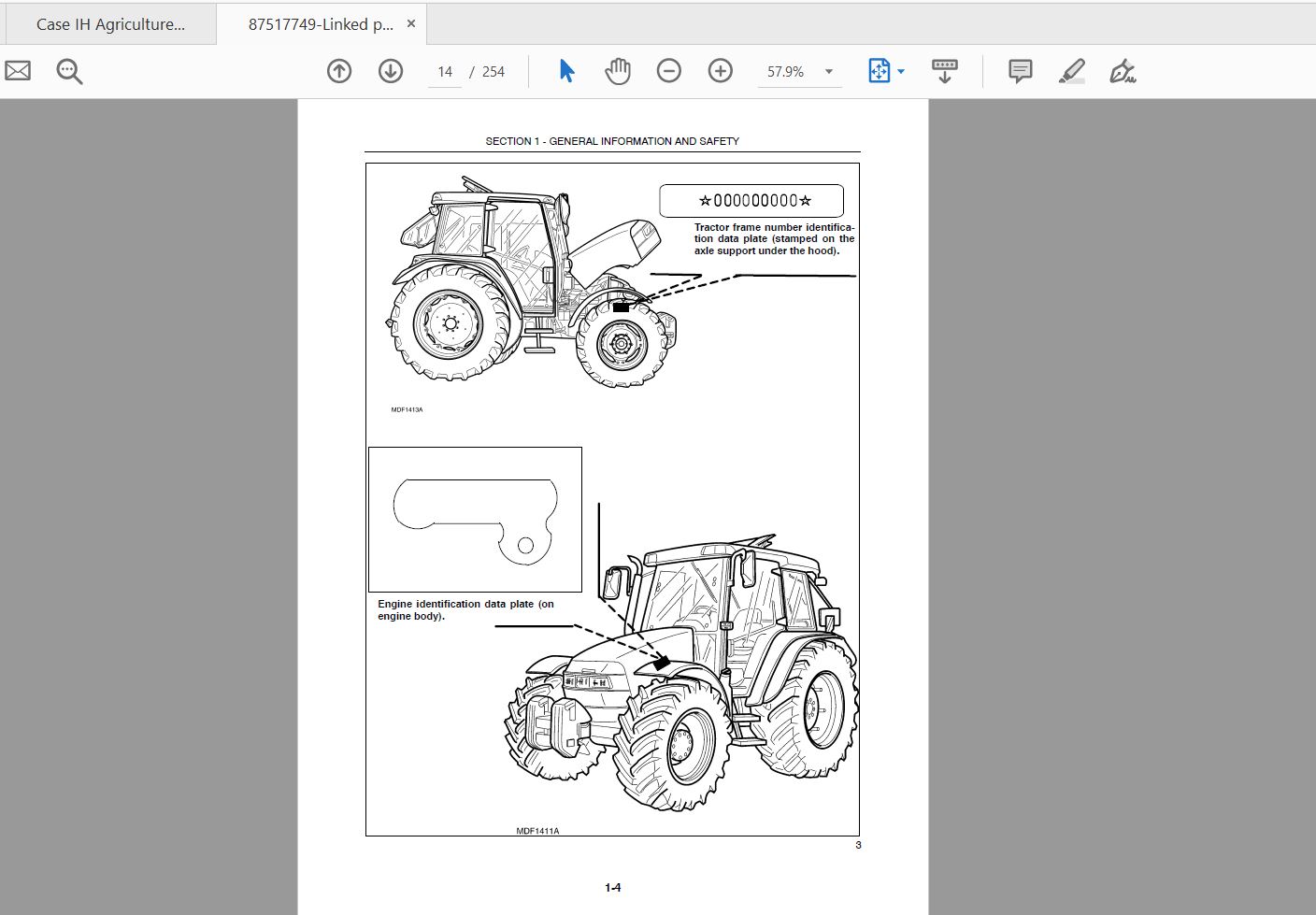The height and width of the screenshot is (915, 1316).
Task: Zoom in with the plus button
Action: tap(721, 71)
